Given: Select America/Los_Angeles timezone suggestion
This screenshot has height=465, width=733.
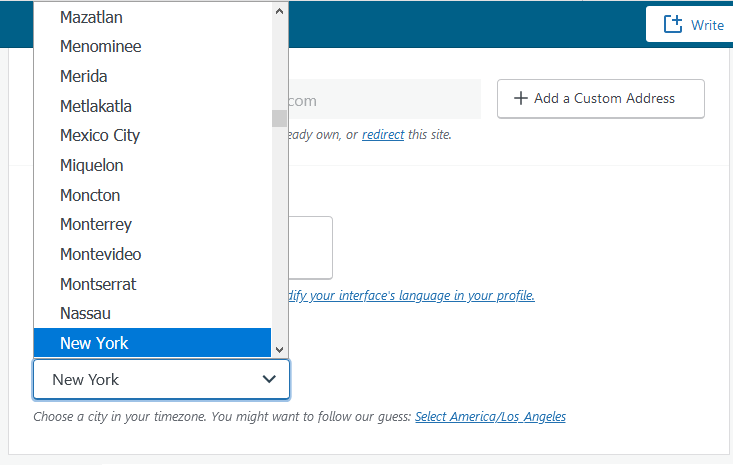Looking at the screenshot, I should tap(490, 416).
